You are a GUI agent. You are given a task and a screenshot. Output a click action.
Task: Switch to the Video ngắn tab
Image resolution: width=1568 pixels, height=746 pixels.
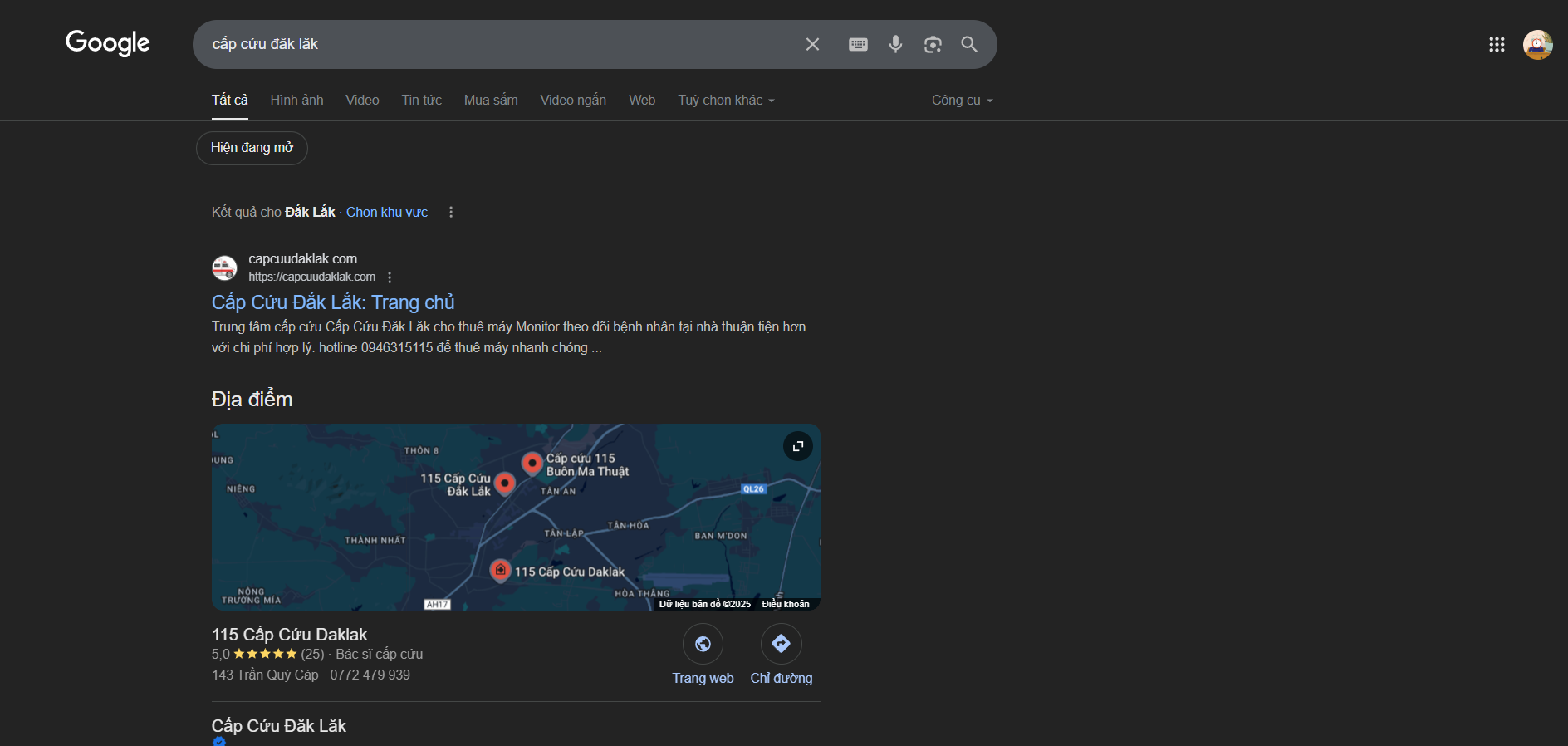(573, 100)
